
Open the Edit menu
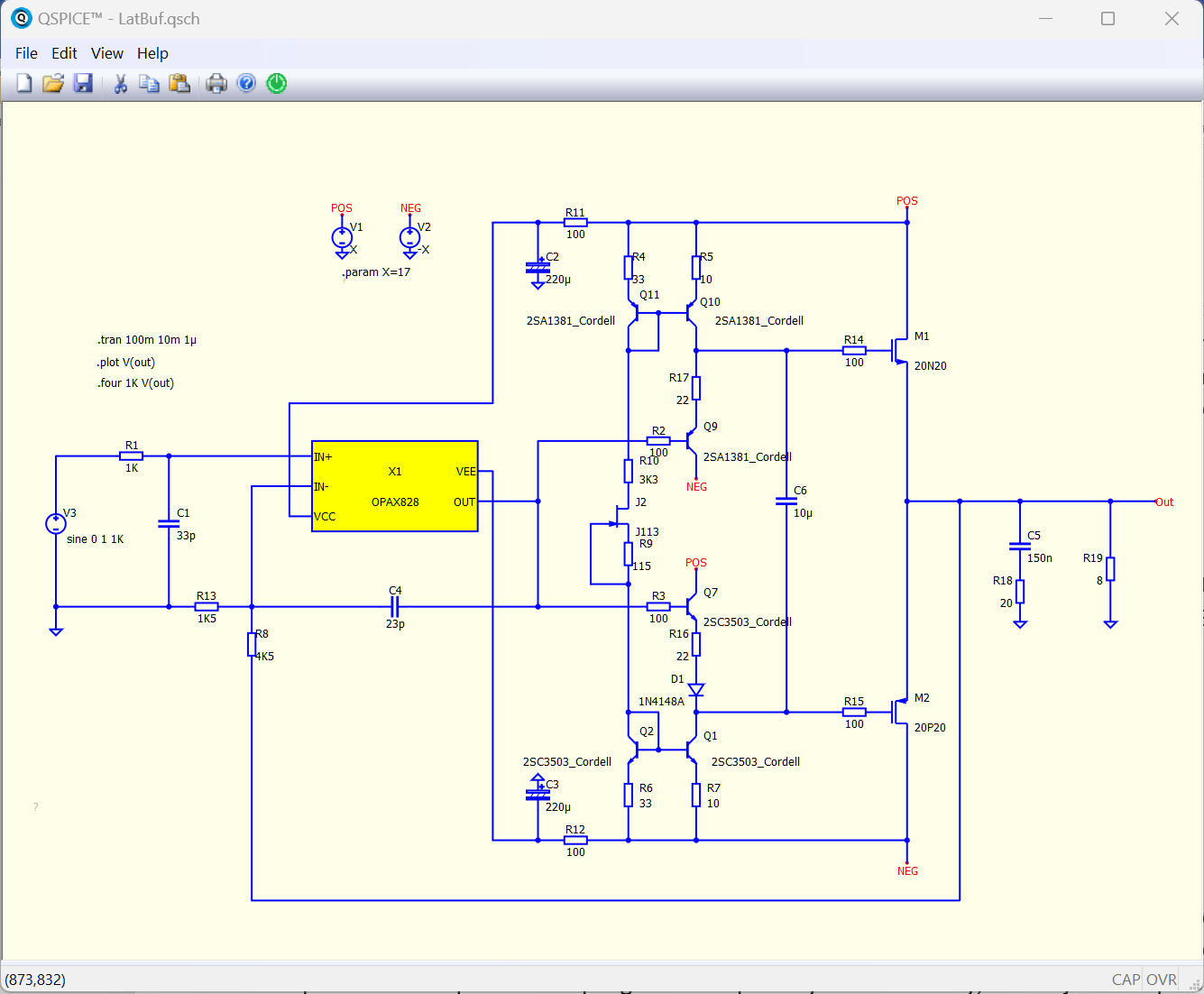pyautogui.click(x=64, y=53)
